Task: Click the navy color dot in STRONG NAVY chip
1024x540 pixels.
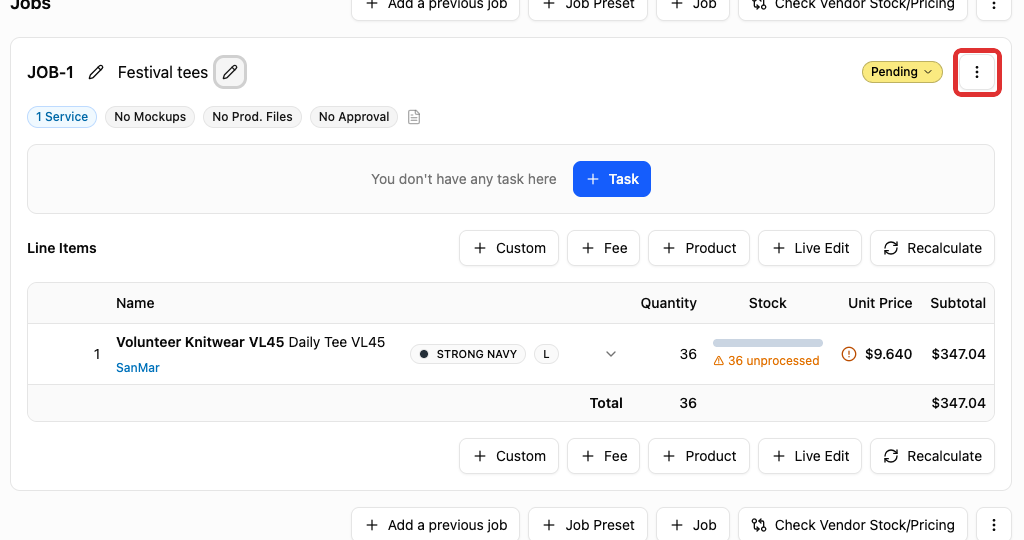Action: tap(424, 354)
